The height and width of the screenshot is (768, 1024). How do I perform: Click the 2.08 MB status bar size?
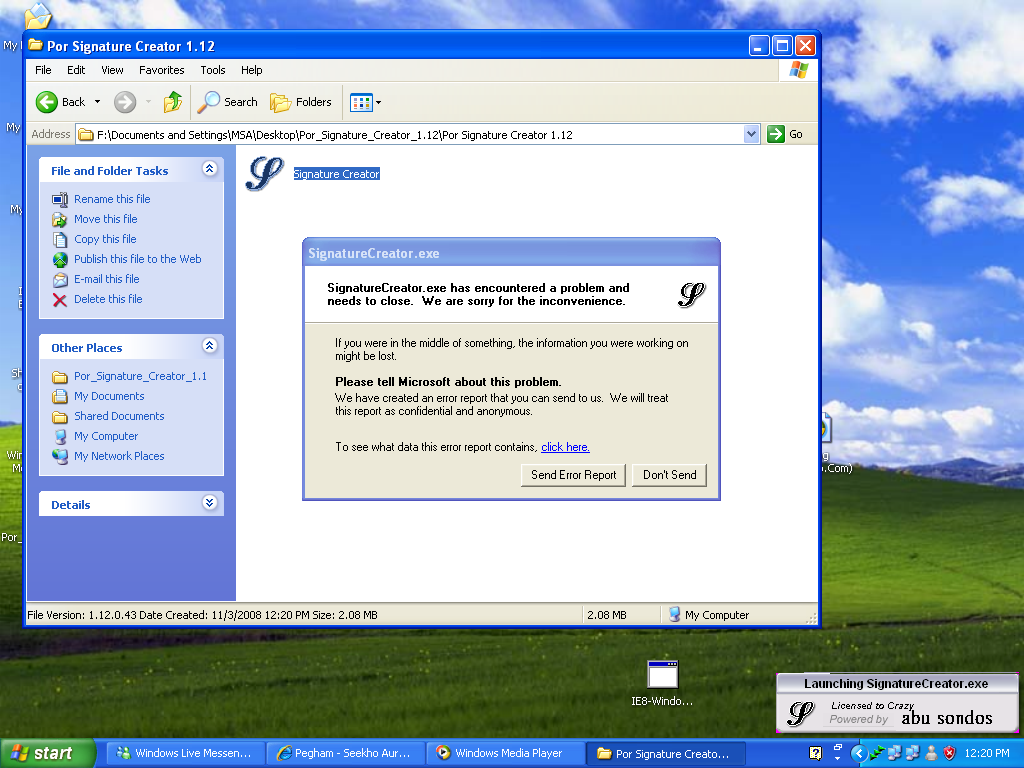coord(607,615)
